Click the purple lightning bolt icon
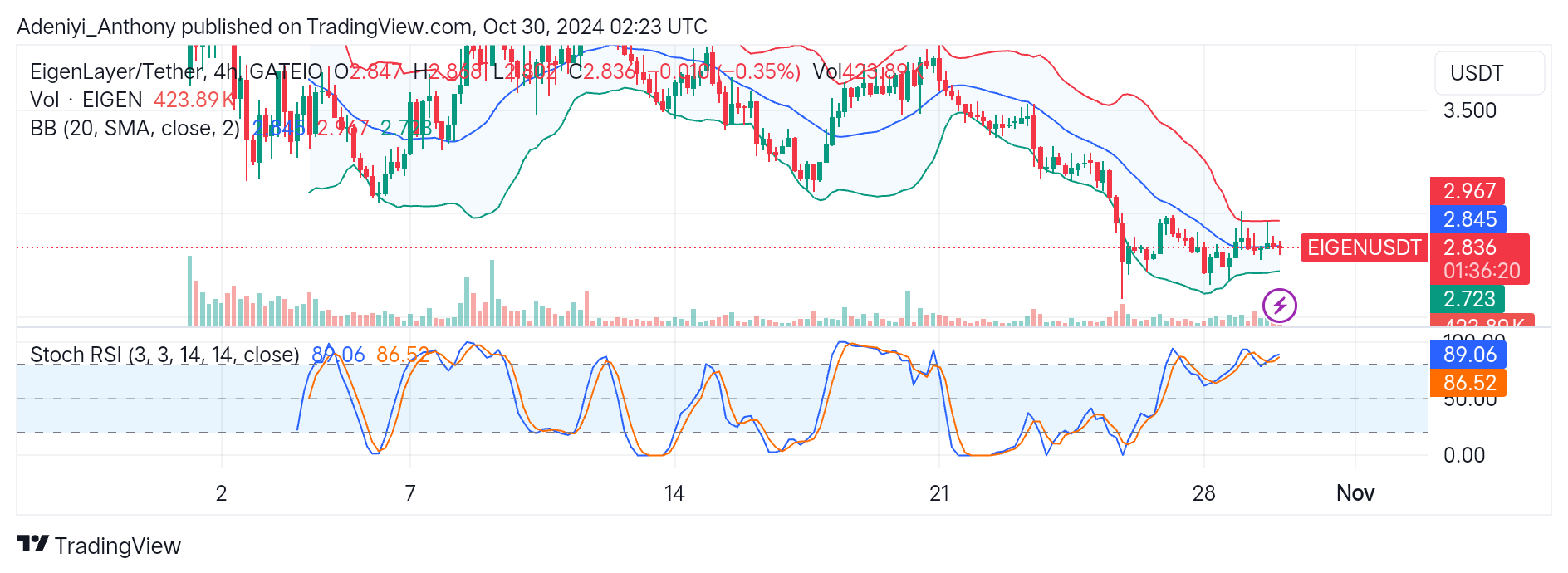 [1279, 306]
